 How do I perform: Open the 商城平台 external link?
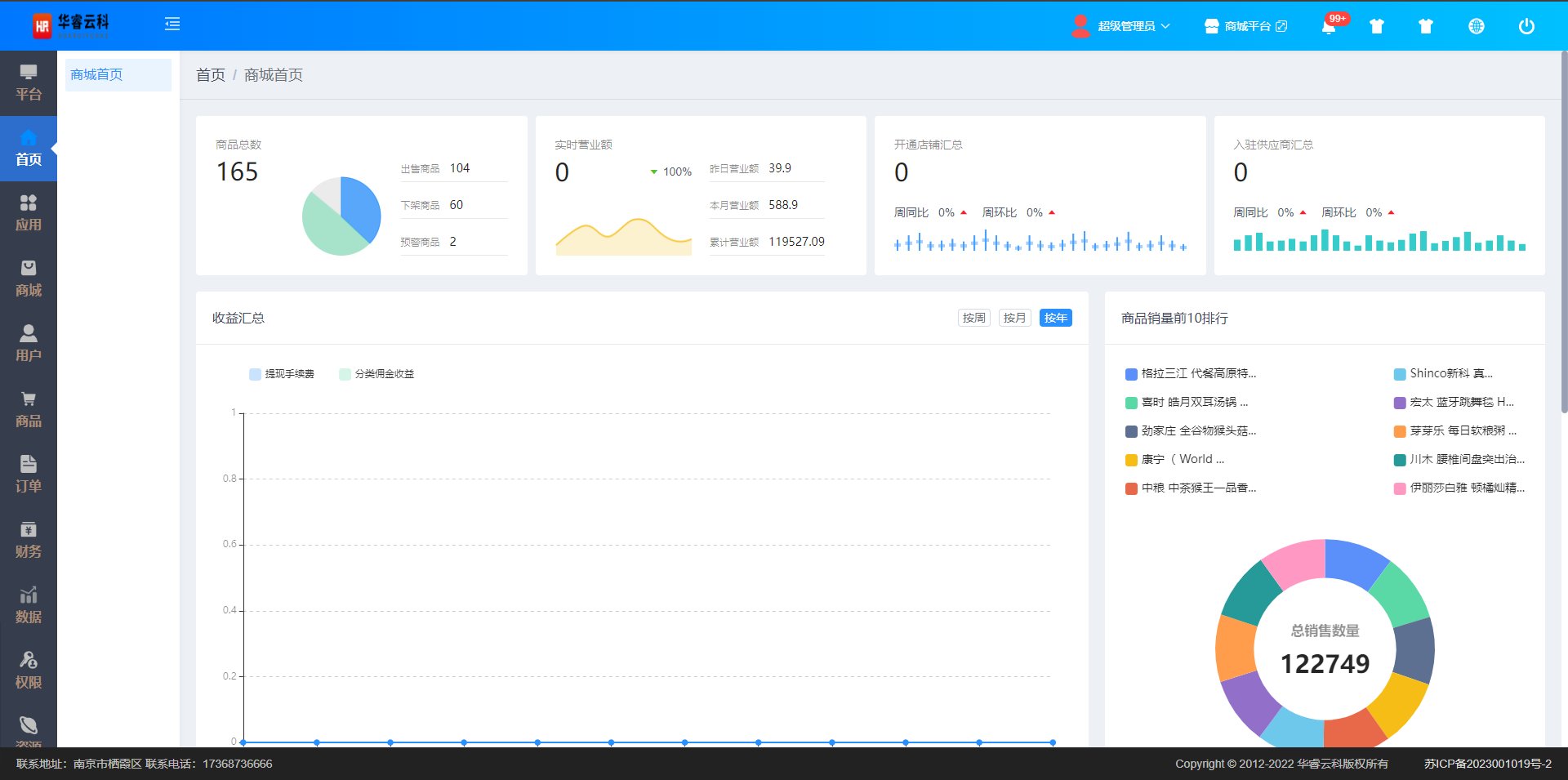coord(1245,26)
